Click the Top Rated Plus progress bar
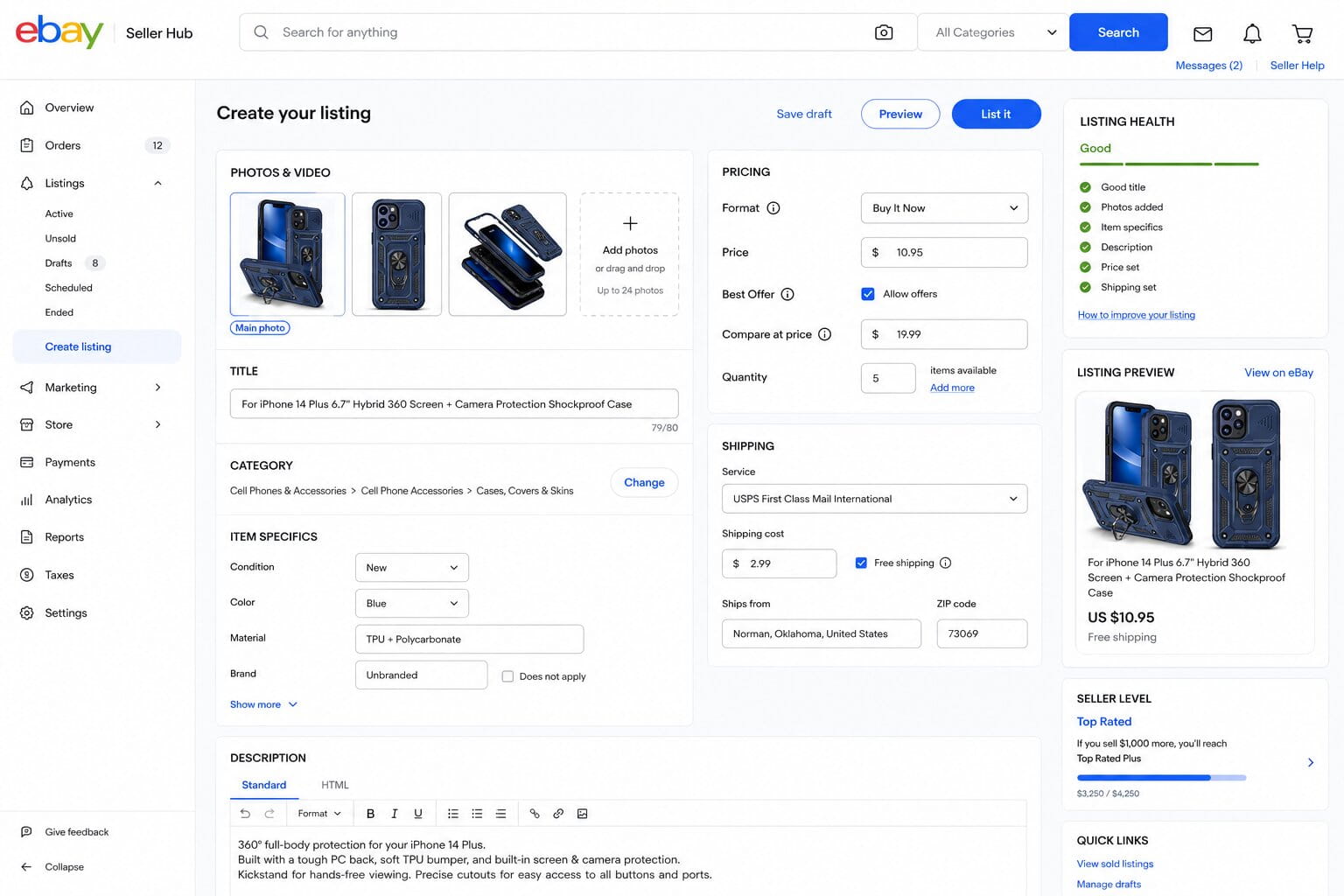 [x=1161, y=777]
